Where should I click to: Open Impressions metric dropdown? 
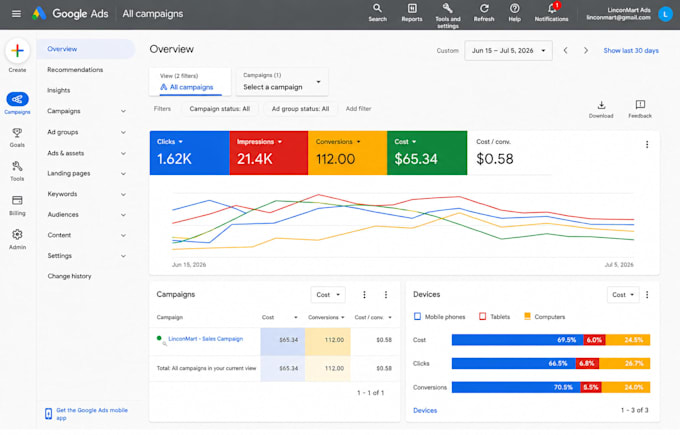[x=280, y=142]
